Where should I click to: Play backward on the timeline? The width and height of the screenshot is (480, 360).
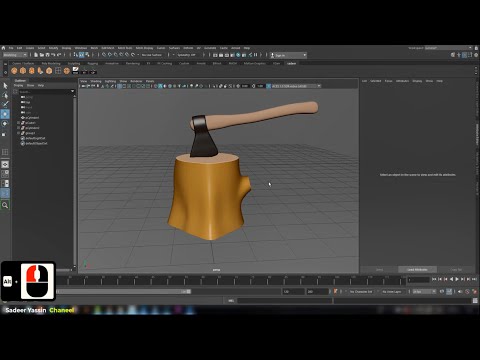(451, 279)
